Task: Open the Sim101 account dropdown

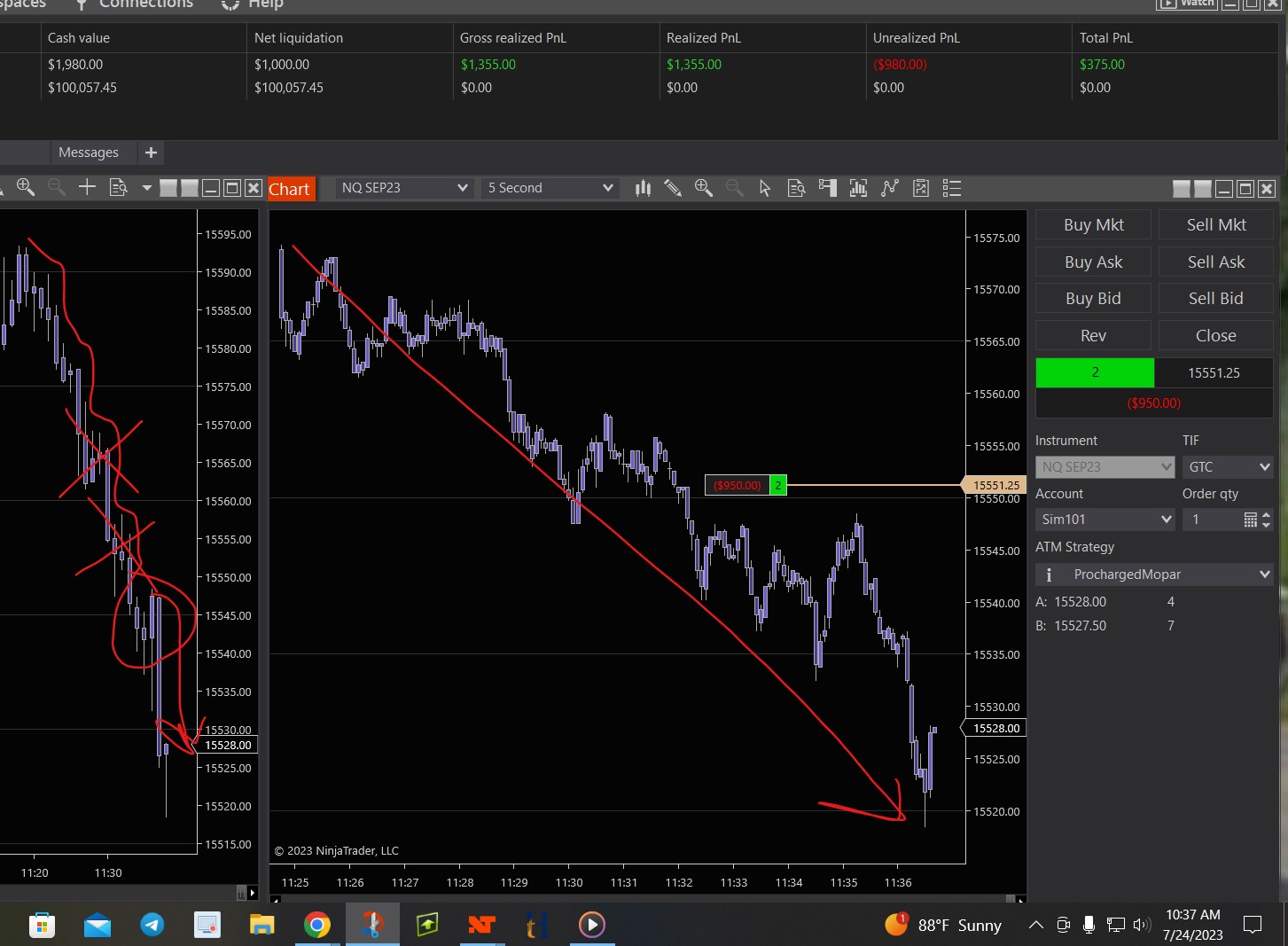Action: click(1105, 520)
